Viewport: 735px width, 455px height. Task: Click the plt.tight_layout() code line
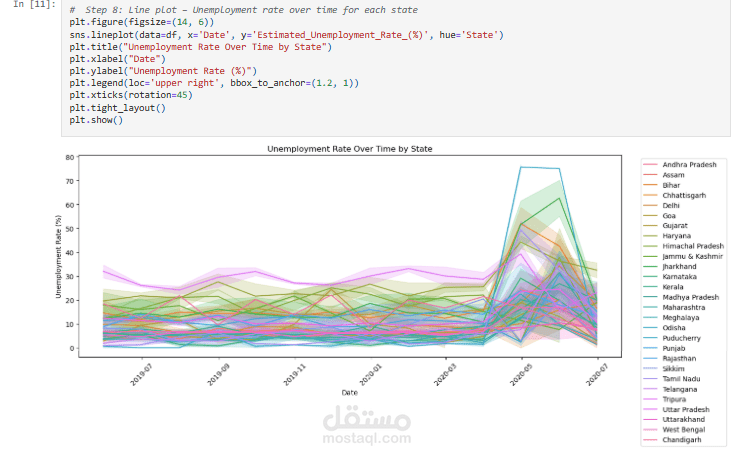pos(118,108)
